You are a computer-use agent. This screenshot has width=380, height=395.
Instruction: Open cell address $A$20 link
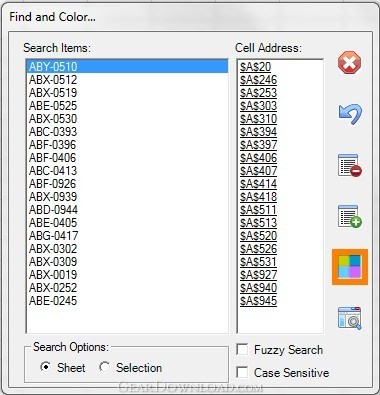point(255,67)
